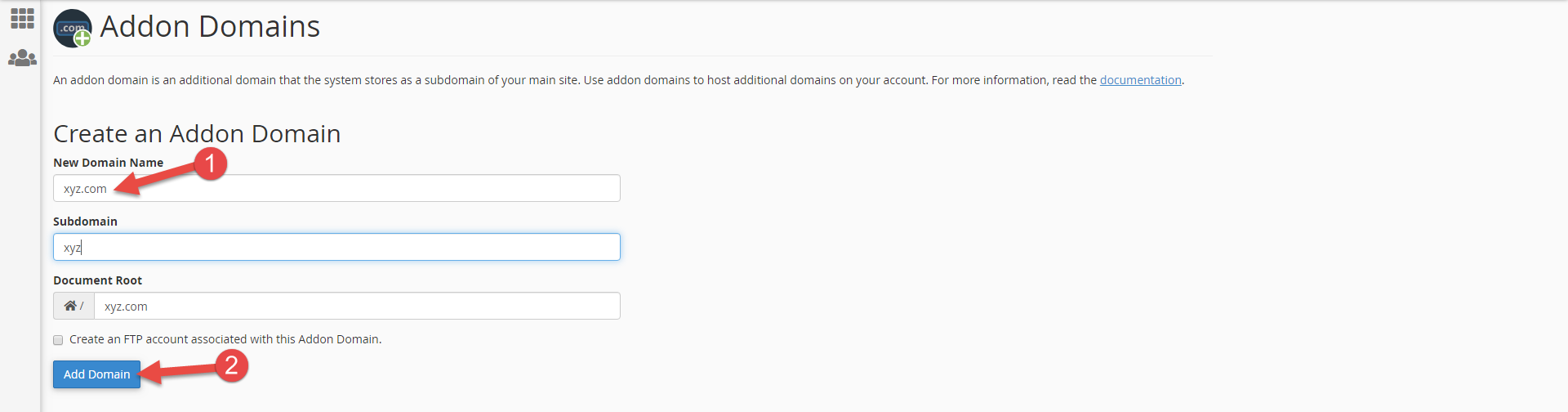Click the Subdomain field label
Image resolution: width=1568 pixels, height=412 pixels.
(x=85, y=222)
